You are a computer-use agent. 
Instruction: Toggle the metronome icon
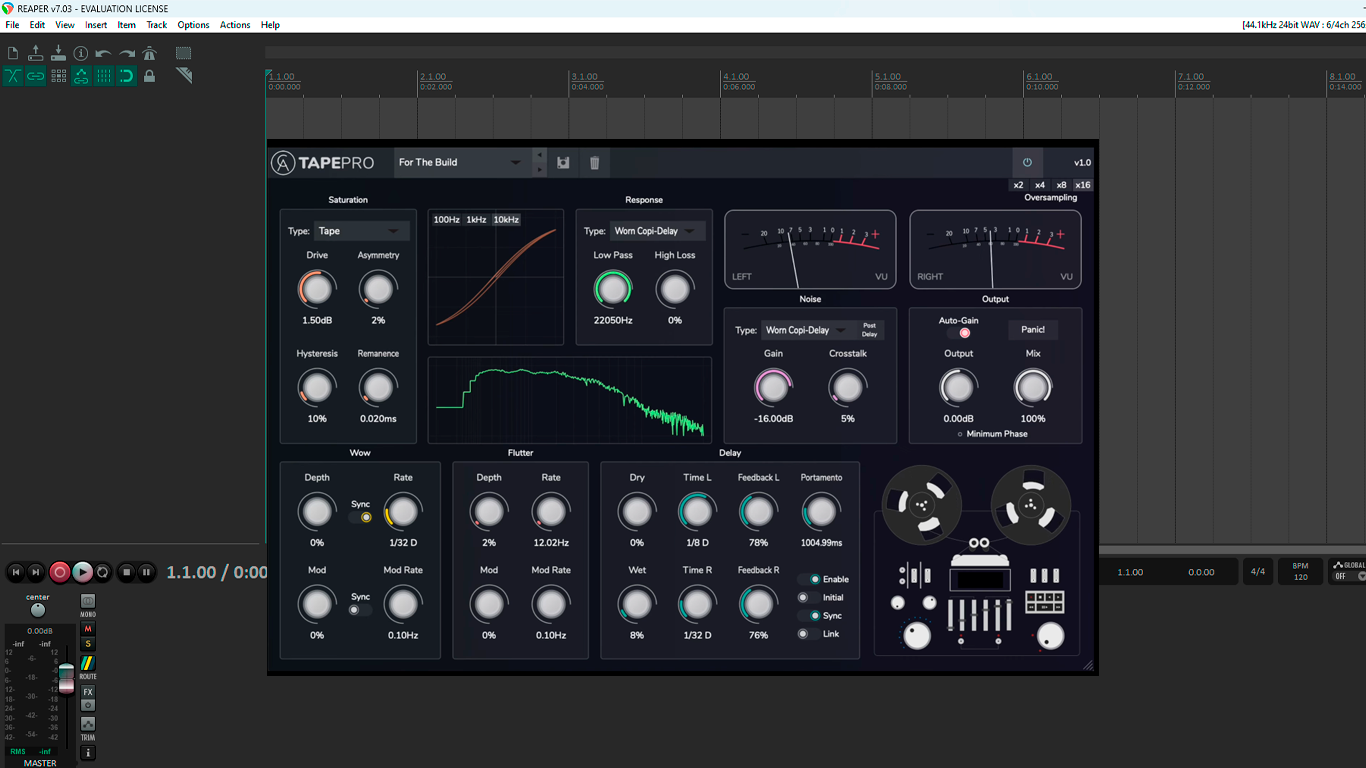[149, 53]
